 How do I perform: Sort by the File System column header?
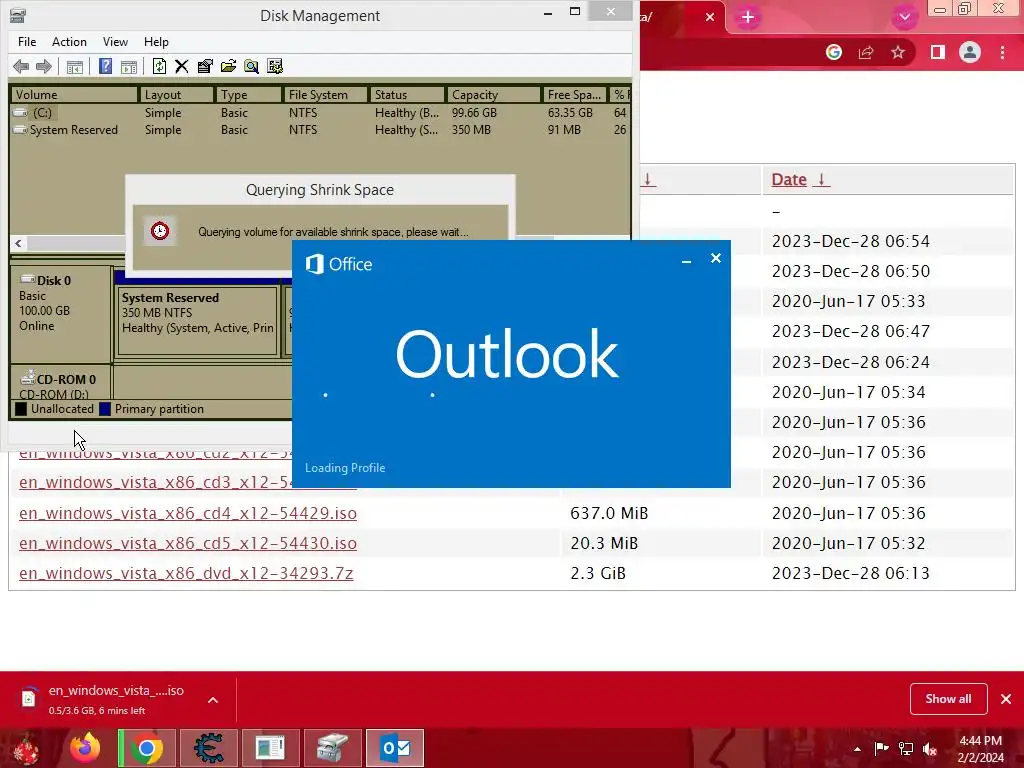pos(325,95)
